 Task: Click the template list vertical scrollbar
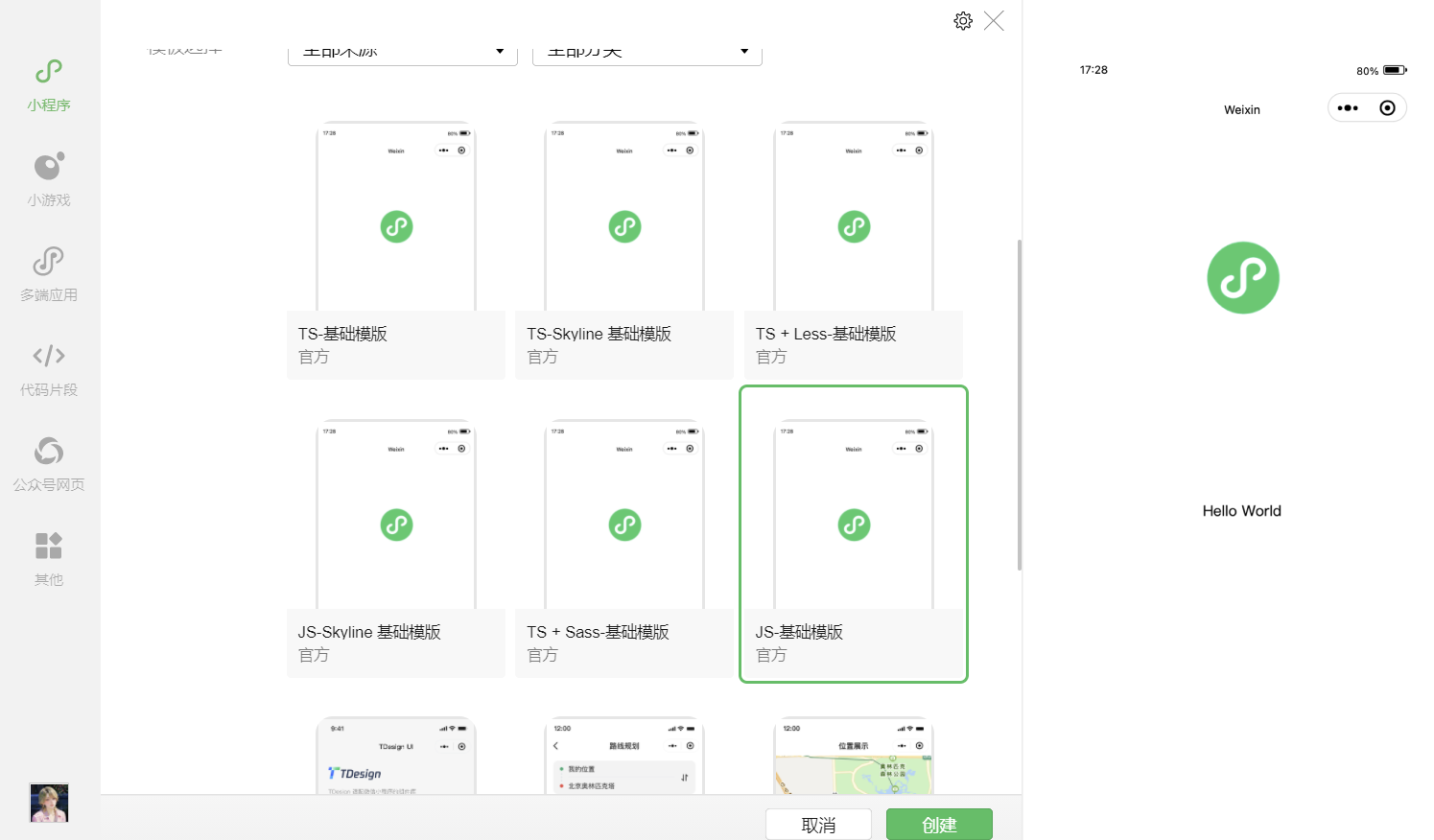pos(1019,405)
